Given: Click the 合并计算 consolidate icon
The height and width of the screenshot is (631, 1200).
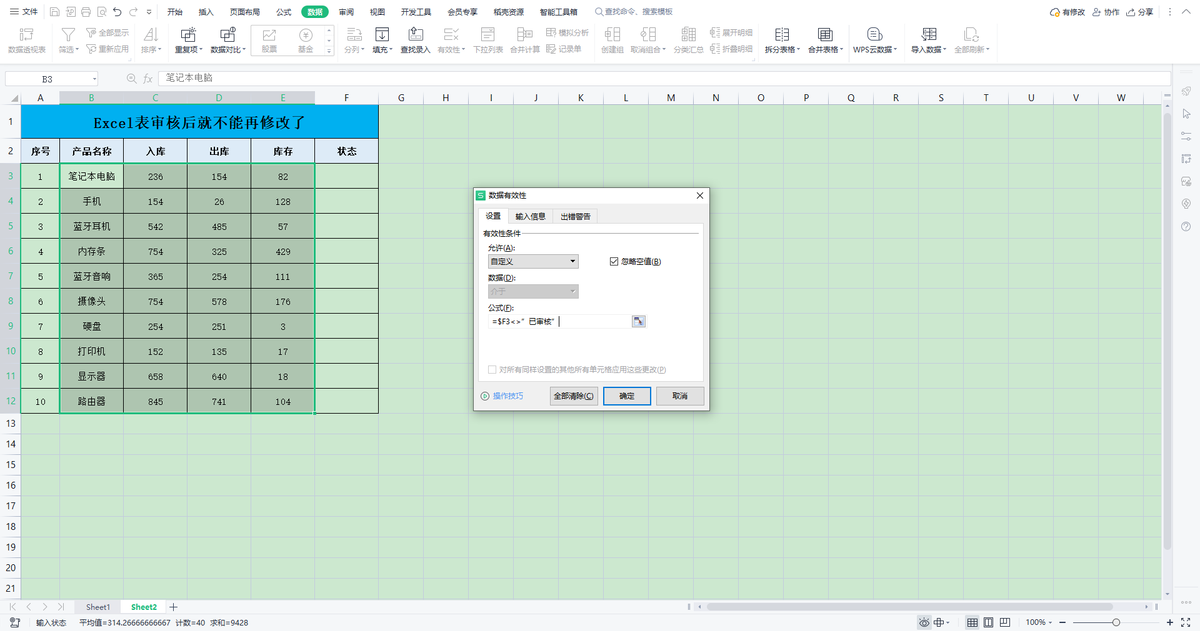Looking at the screenshot, I should tap(524, 34).
